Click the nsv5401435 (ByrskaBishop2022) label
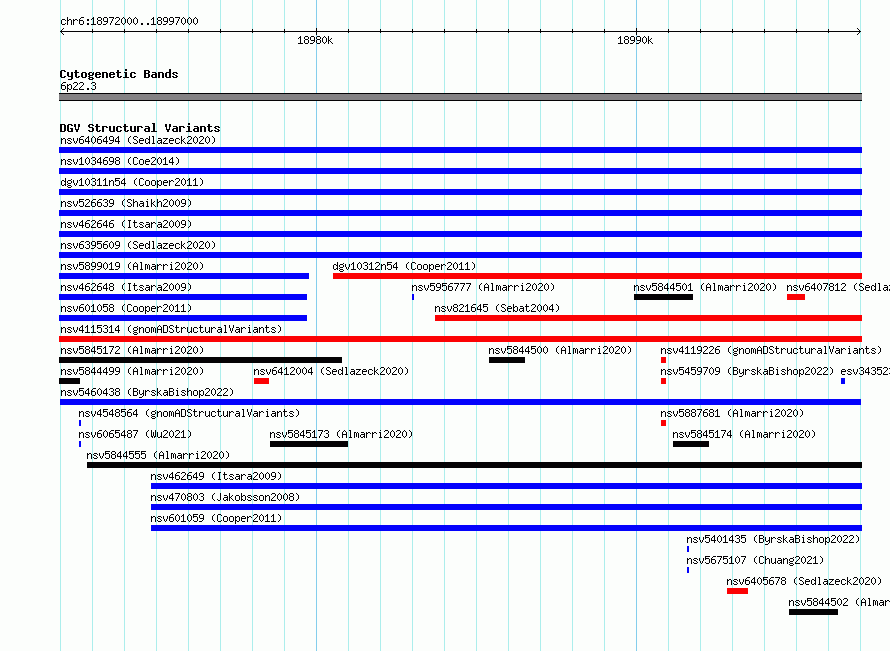Viewport: 890px width, 651px height. 773,539
